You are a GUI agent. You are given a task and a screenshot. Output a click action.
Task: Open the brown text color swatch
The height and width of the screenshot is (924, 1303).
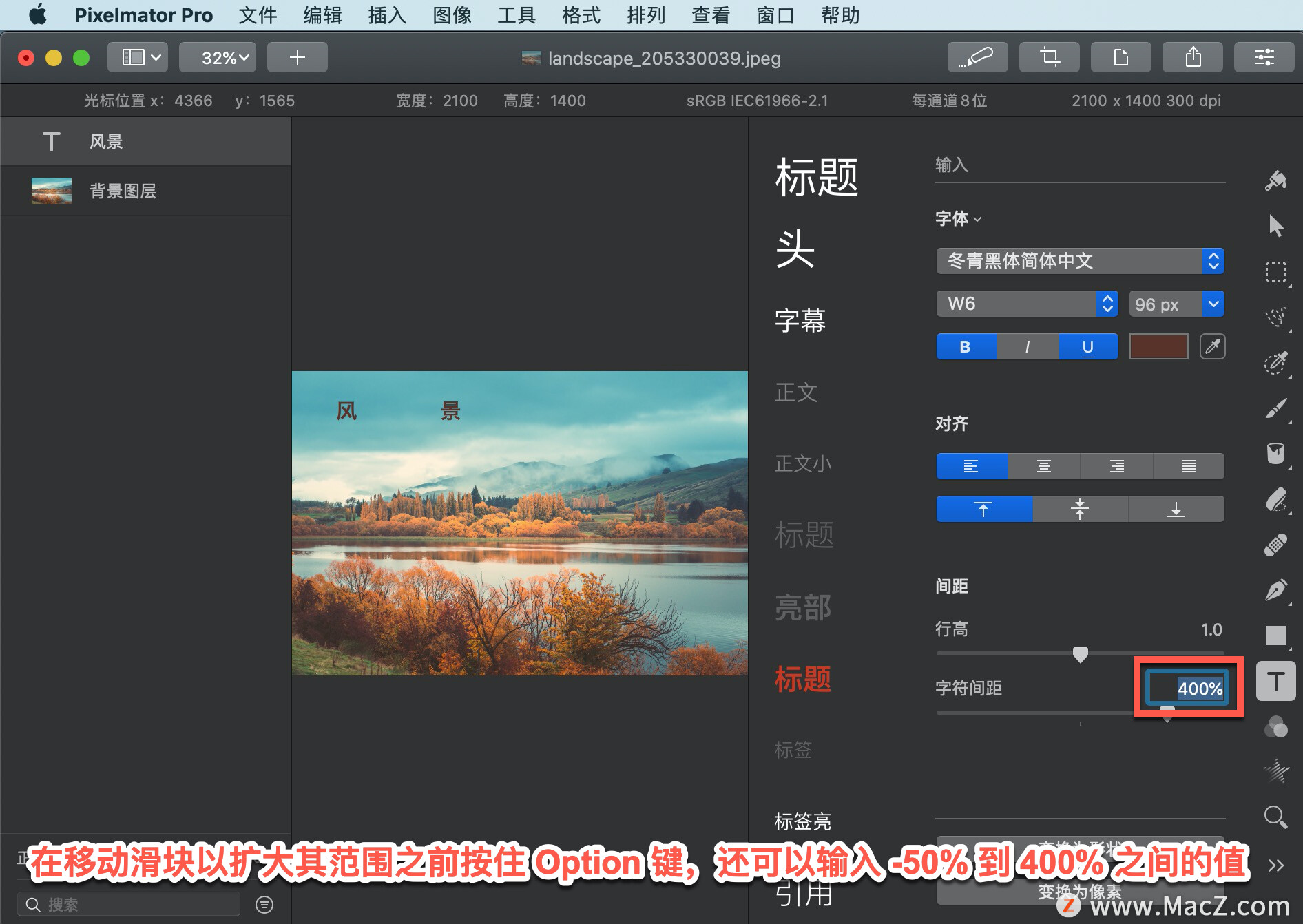[1158, 346]
